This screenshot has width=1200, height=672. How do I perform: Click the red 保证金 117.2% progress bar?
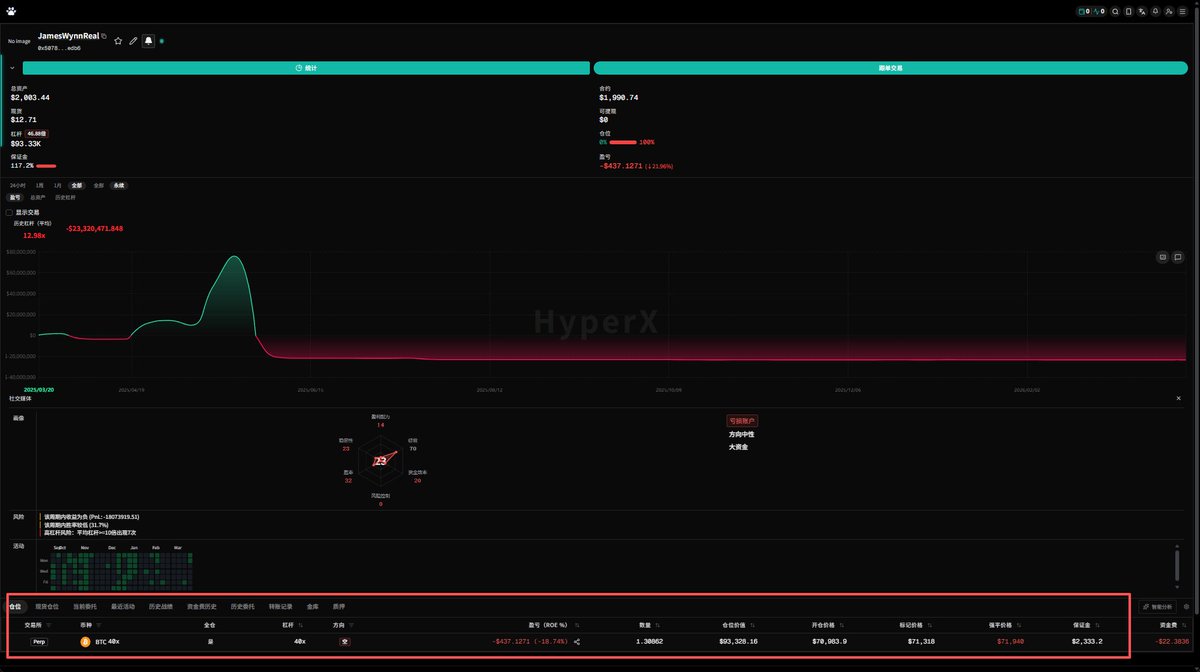pos(46,166)
